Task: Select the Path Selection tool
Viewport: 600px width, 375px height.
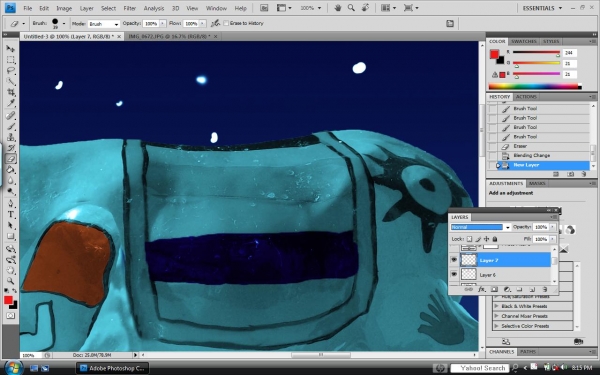Action: pos(10,225)
